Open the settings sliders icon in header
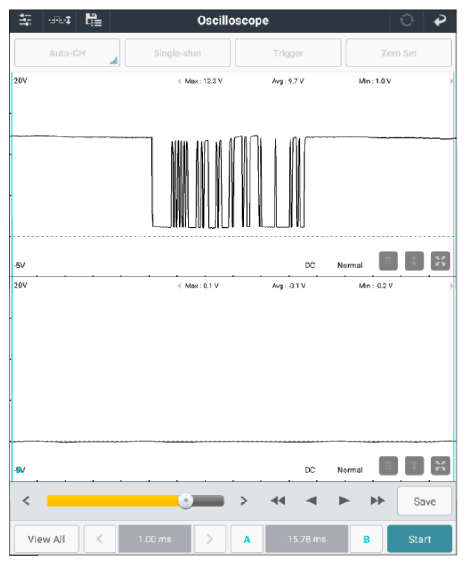 [25, 20]
